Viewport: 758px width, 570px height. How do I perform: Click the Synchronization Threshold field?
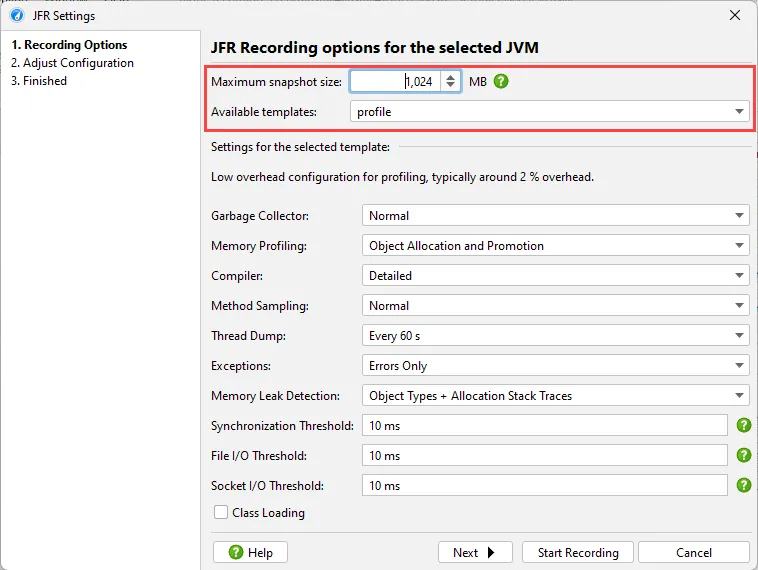click(x=545, y=425)
